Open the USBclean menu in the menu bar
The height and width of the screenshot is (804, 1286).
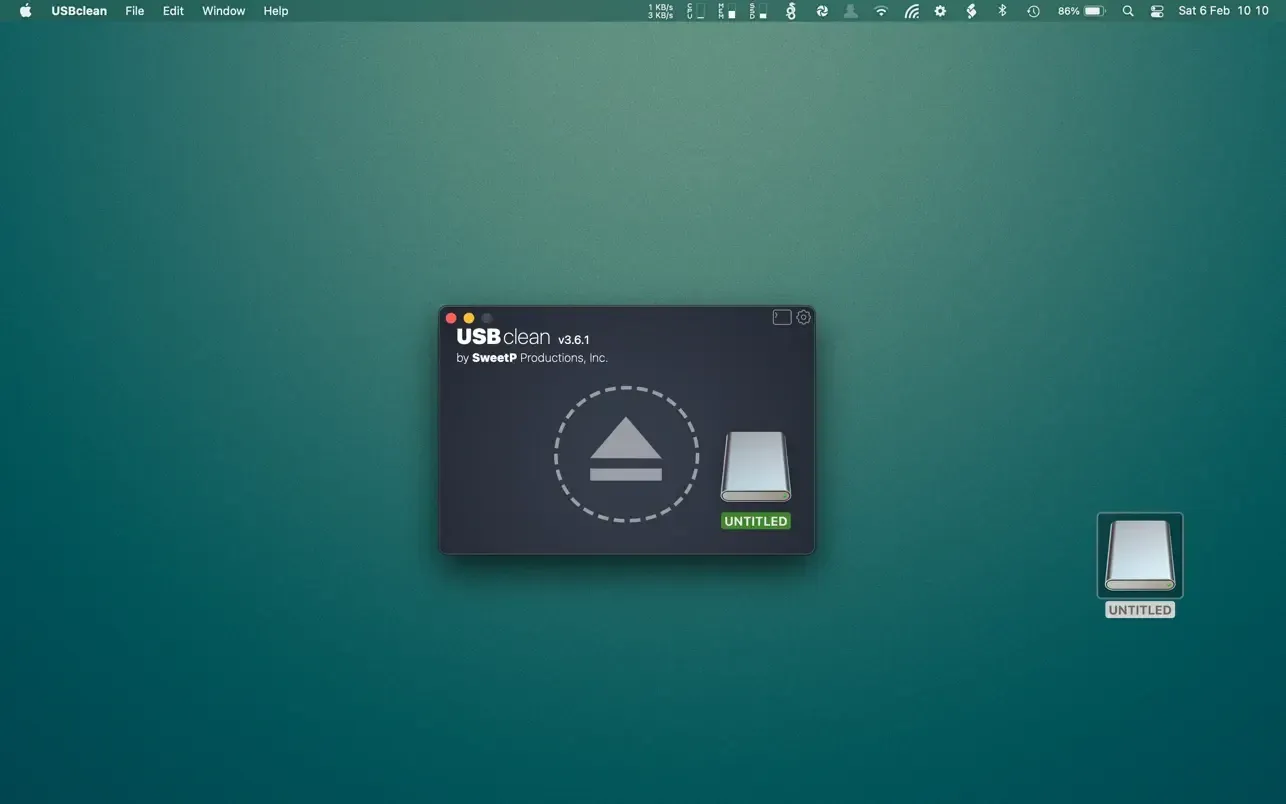pyautogui.click(x=78, y=11)
